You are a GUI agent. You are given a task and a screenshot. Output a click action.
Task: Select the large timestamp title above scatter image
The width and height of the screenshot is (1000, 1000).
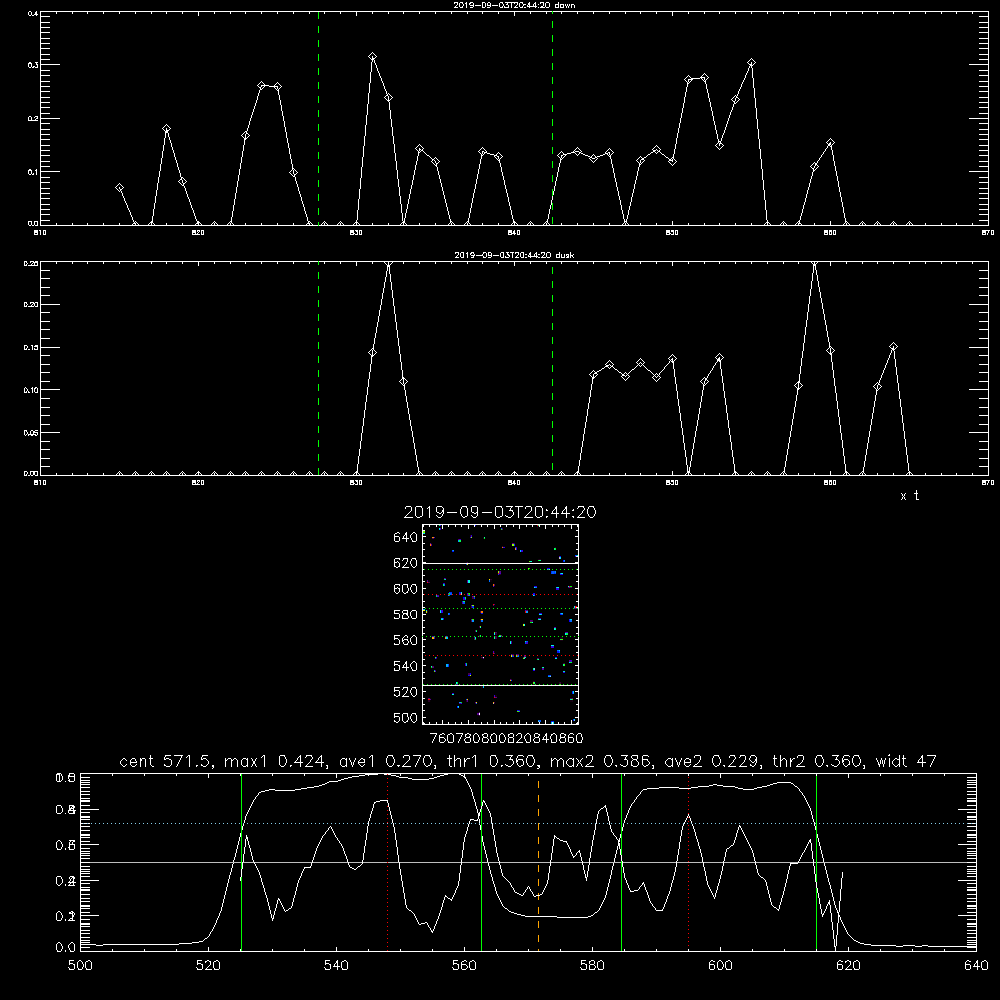point(500,512)
